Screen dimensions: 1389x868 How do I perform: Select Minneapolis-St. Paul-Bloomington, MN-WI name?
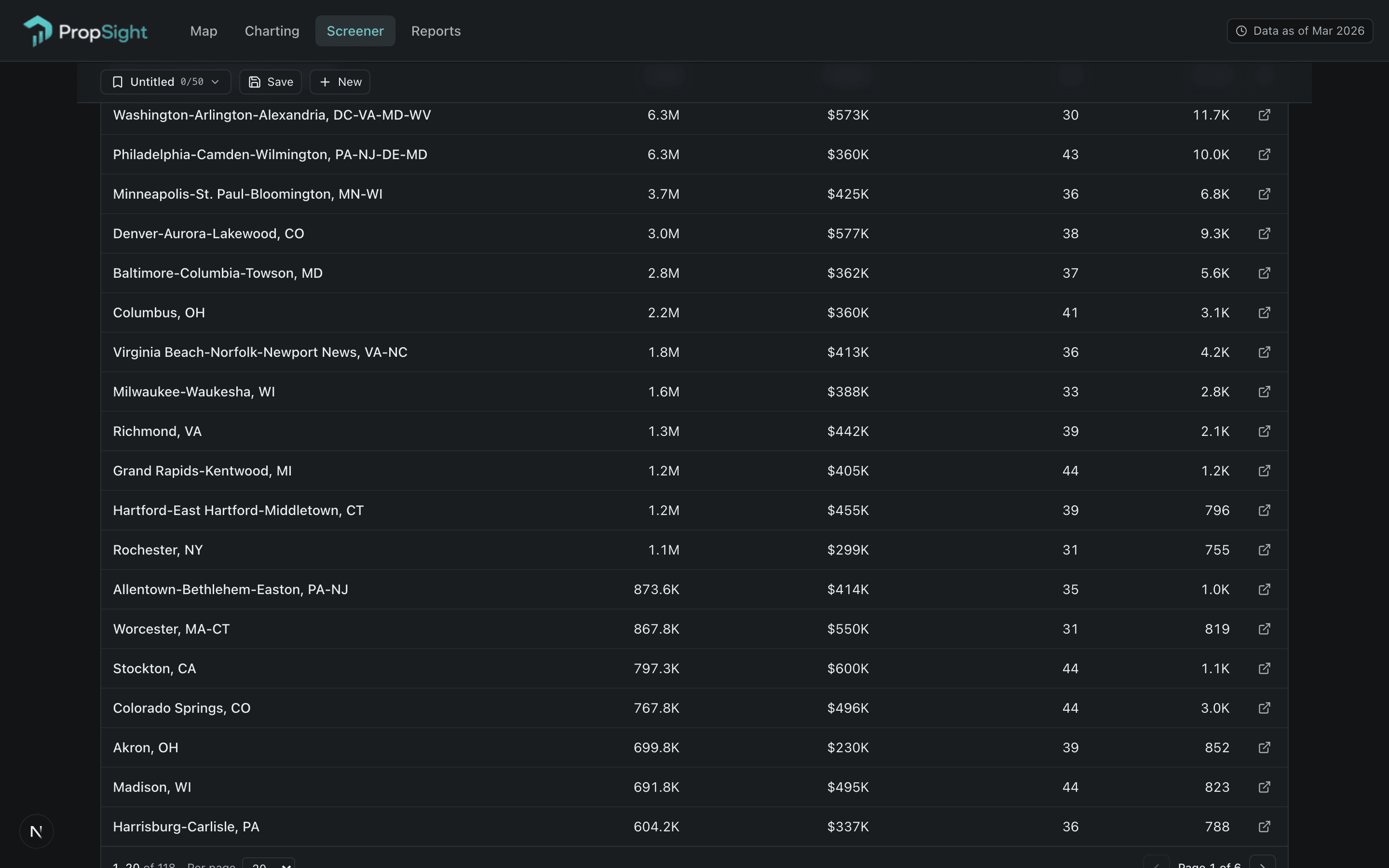[x=248, y=194]
